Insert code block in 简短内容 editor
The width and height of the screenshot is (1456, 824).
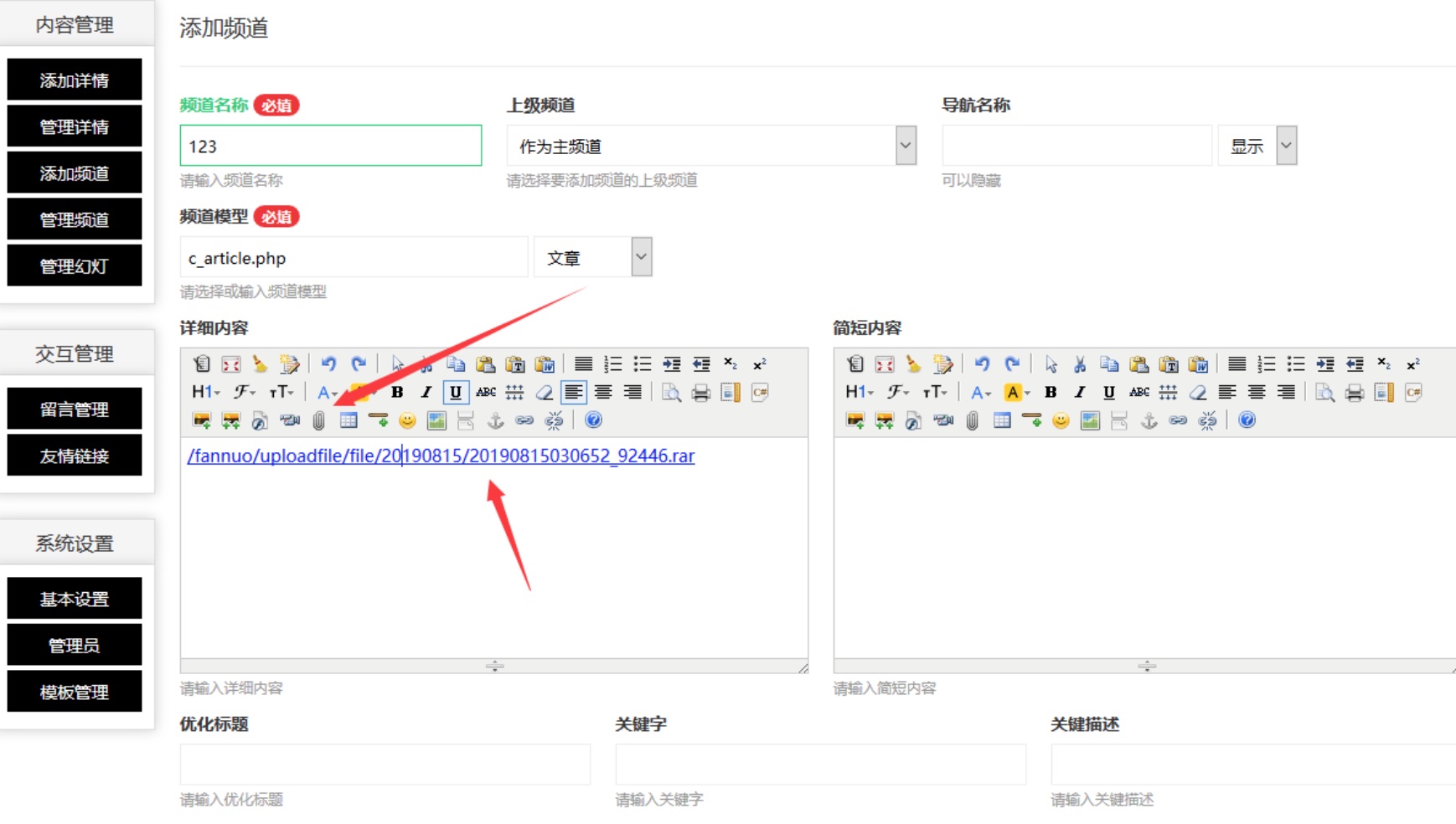coord(1413,393)
